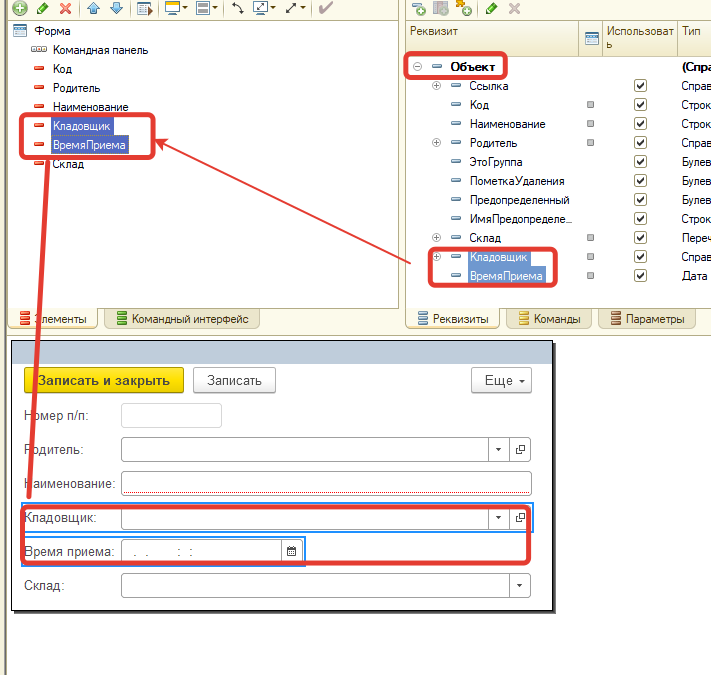Image resolution: width=711 pixels, height=675 pixels.
Task: Select the Код element in elements tree
Action: coord(62,69)
